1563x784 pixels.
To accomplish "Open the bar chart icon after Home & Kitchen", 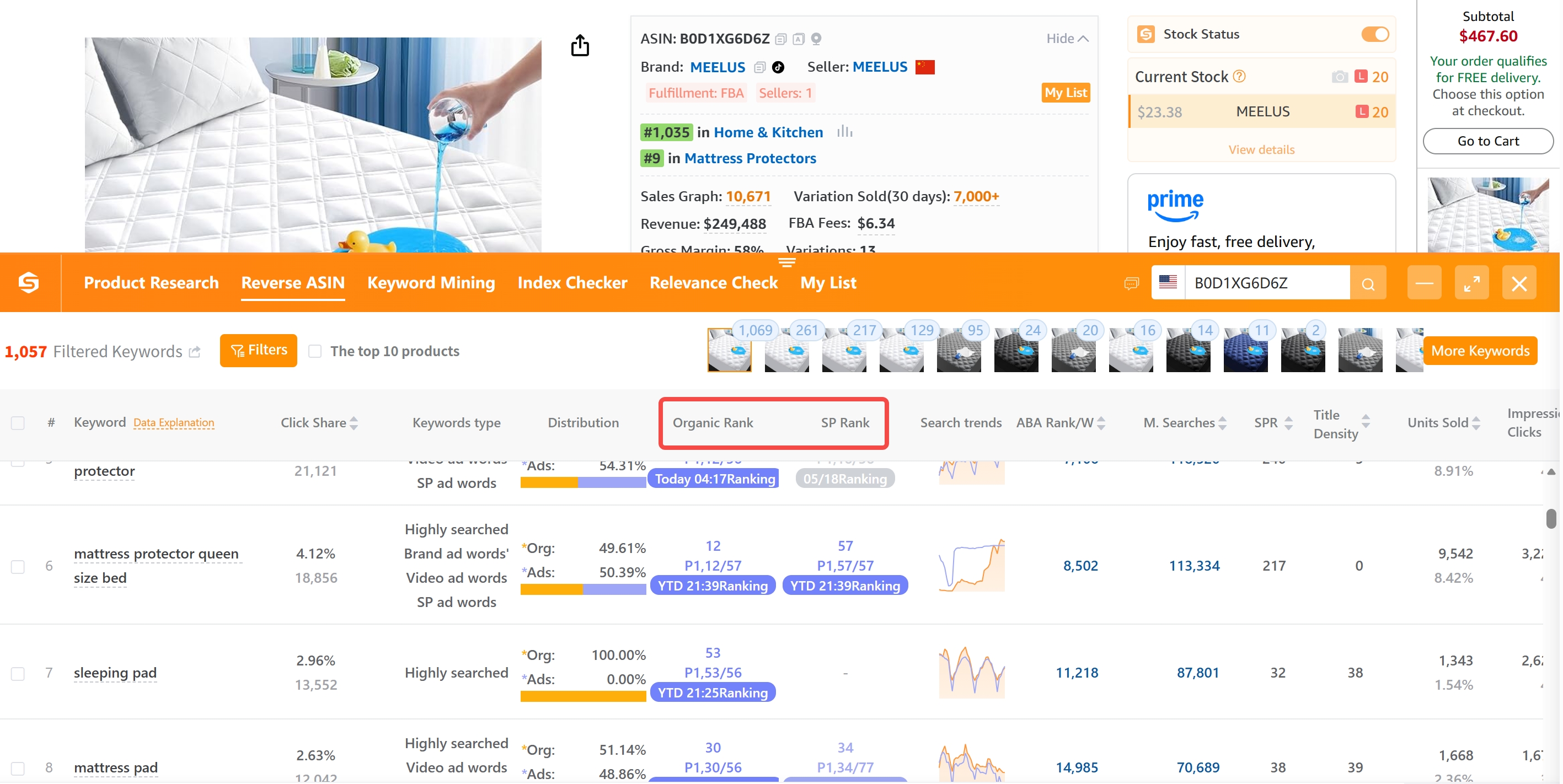I will tap(844, 132).
